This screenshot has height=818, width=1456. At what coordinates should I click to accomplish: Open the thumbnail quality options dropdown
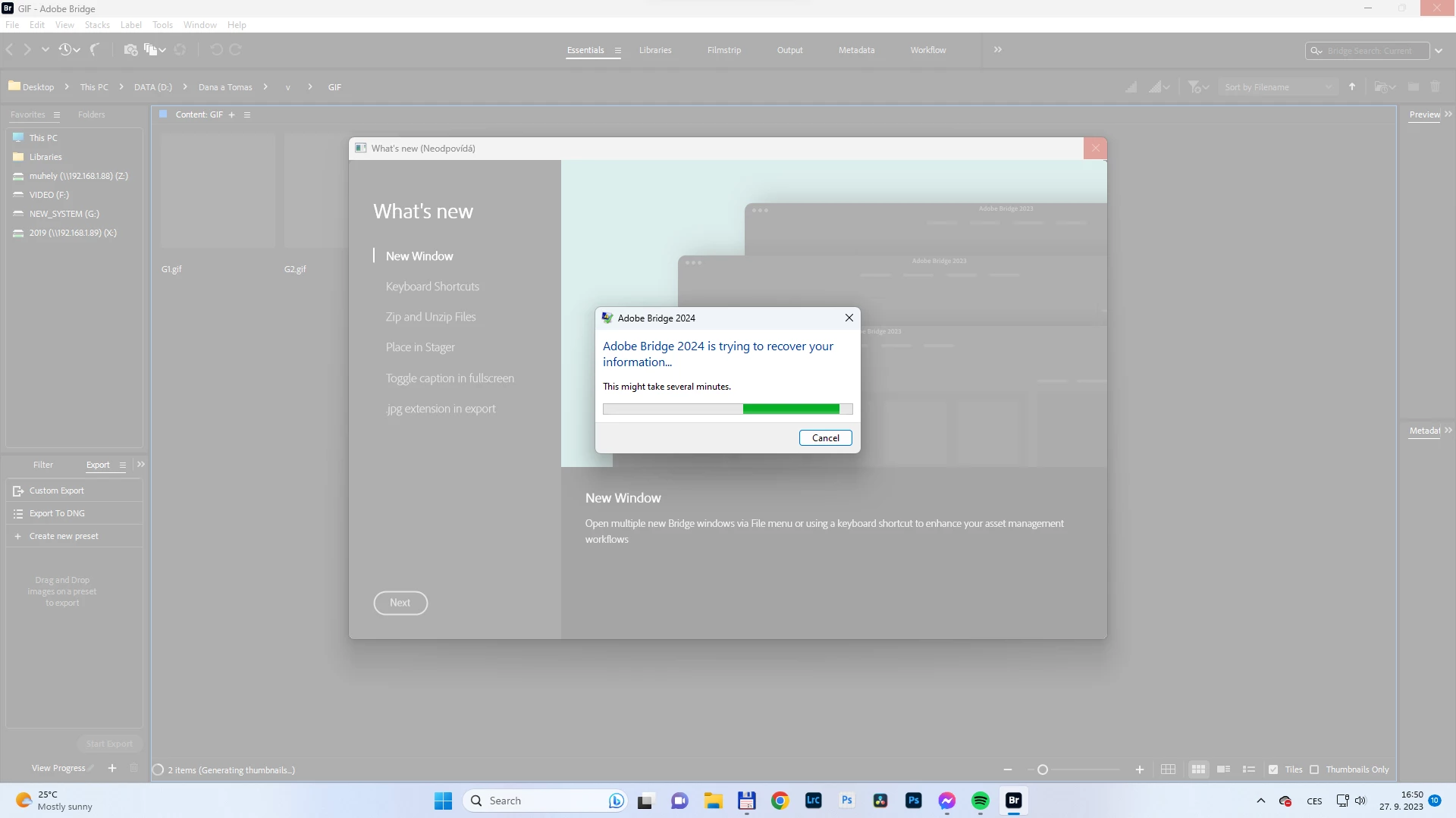tap(1159, 87)
